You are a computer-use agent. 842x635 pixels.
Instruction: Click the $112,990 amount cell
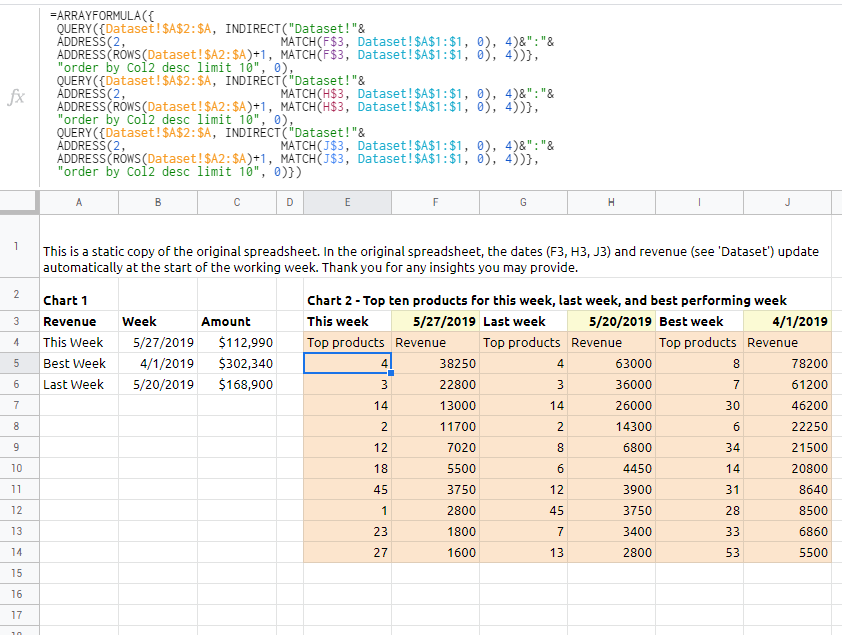(237, 342)
